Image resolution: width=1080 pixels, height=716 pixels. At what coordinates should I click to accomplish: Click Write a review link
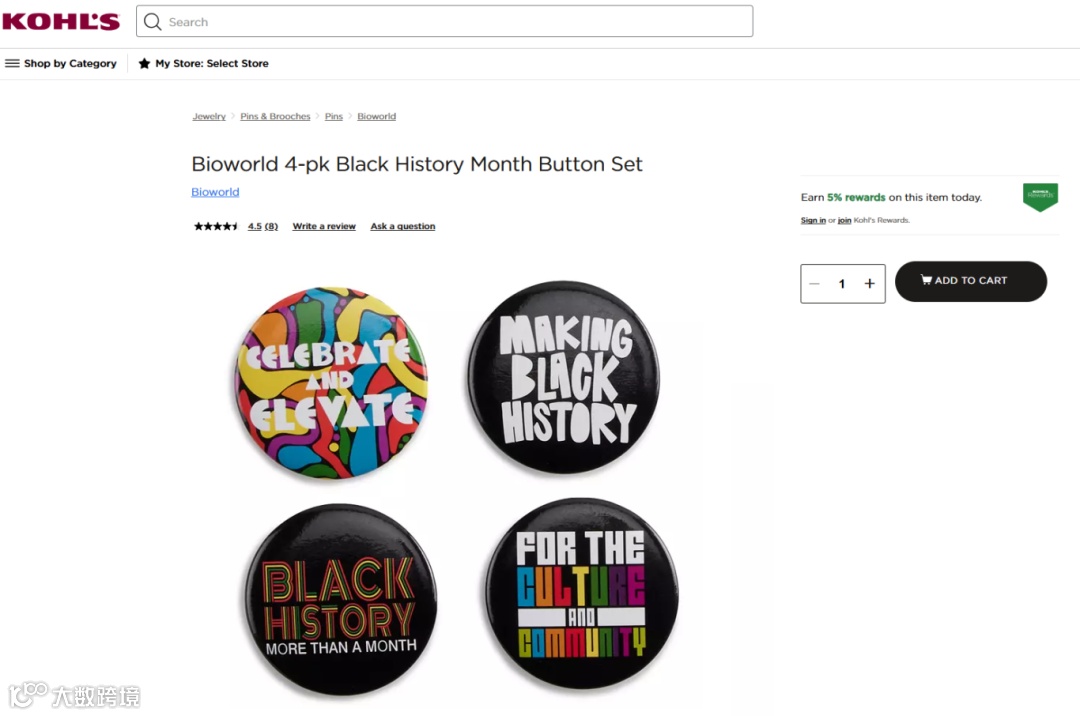[324, 227]
